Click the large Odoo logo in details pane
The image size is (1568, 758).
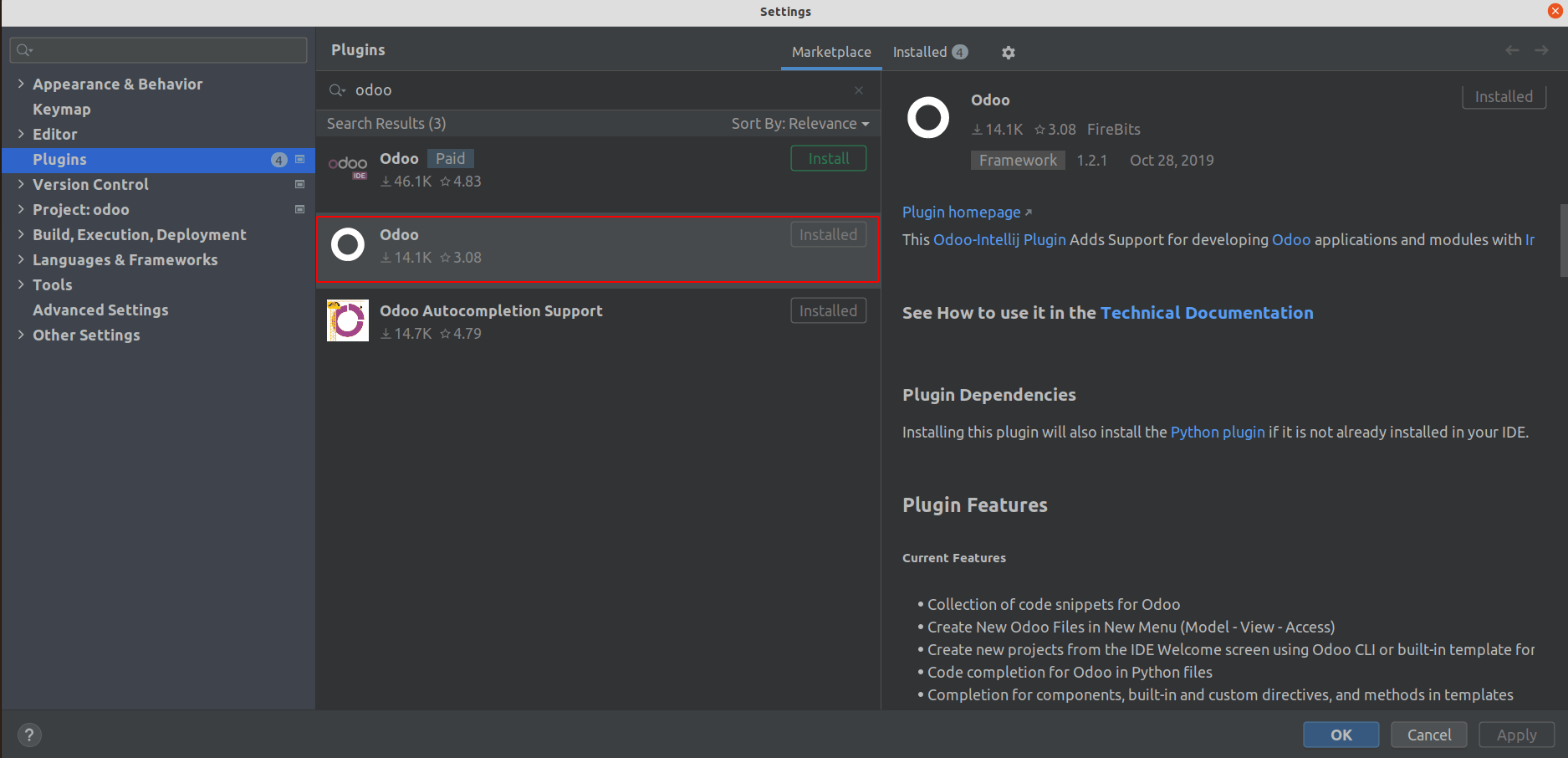click(928, 118)
